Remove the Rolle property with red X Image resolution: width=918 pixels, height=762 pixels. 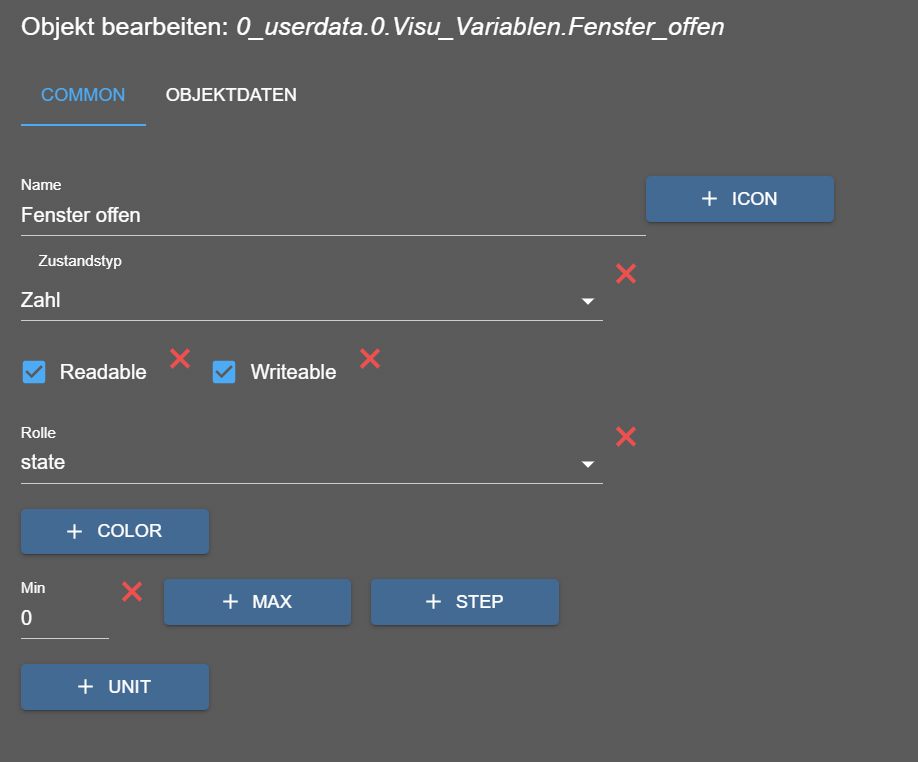(626, 436)
